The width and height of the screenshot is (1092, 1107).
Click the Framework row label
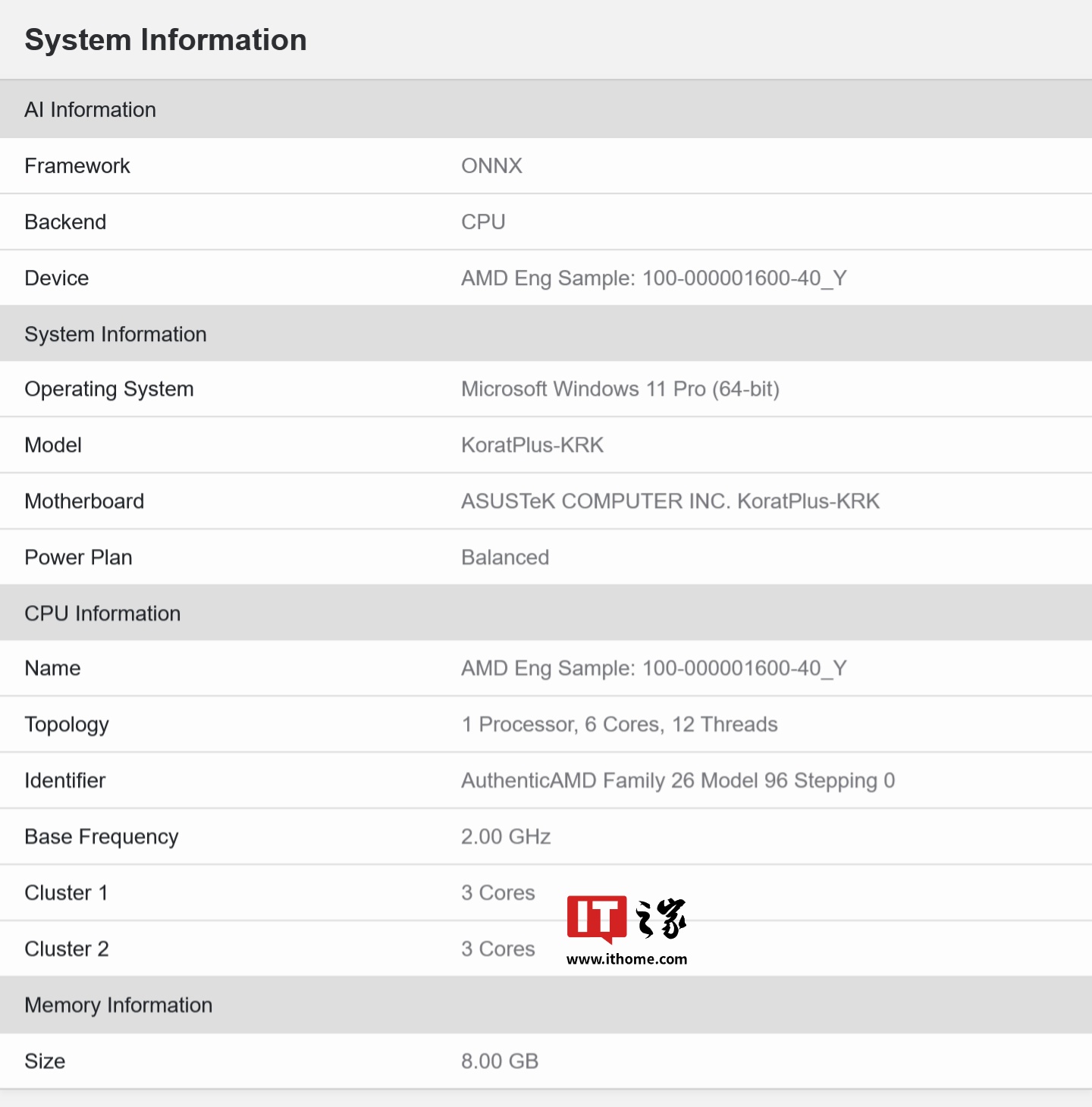coord(77,166)
